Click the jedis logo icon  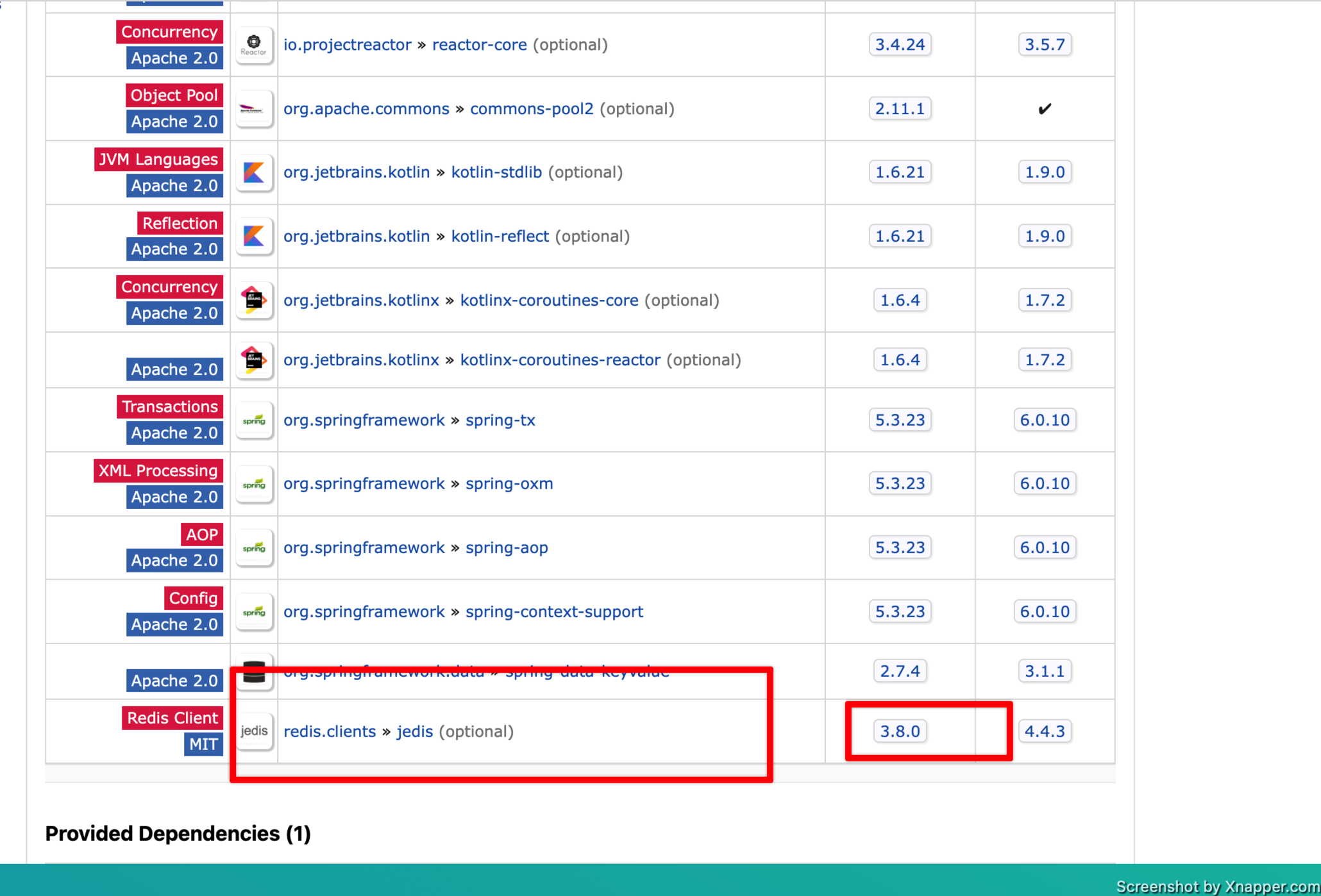[x=254, y=731]
